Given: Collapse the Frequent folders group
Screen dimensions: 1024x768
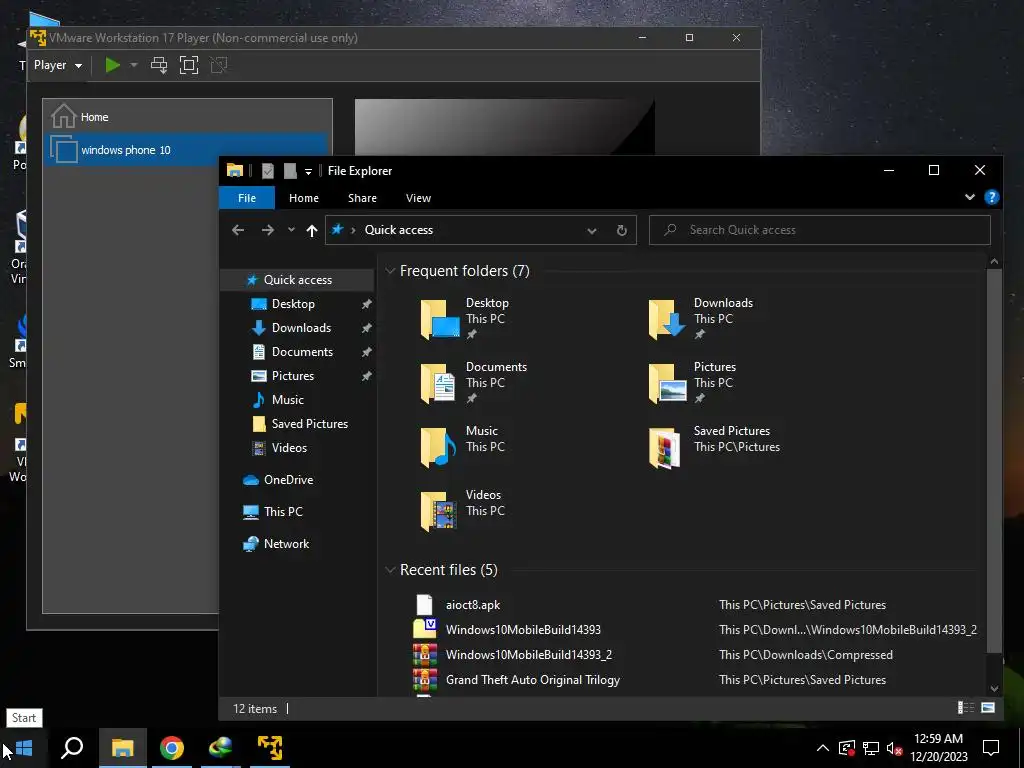Looking at the screenshot, I should [390, 270].
